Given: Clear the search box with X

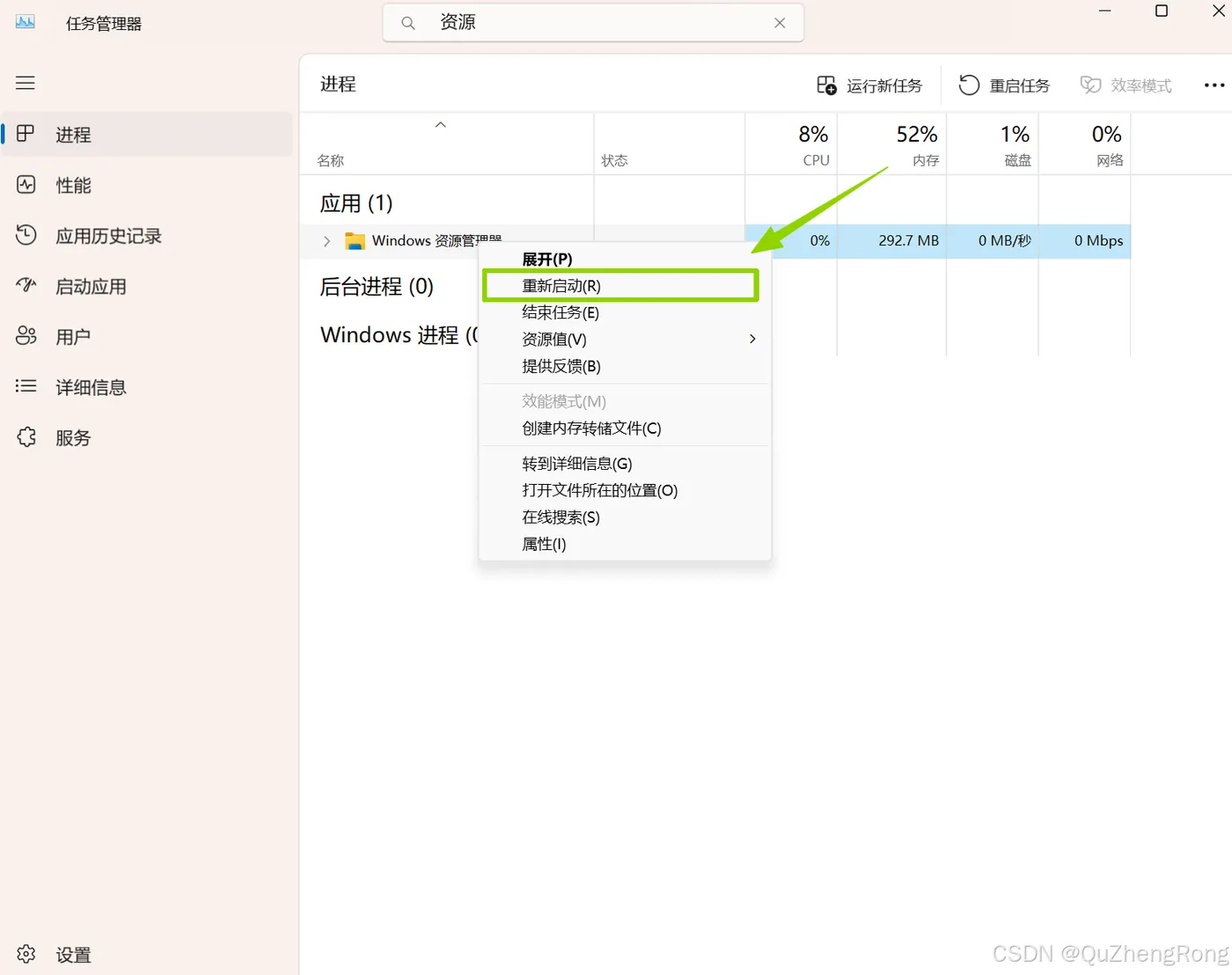Looking at the screenshot, I should 780,23.
